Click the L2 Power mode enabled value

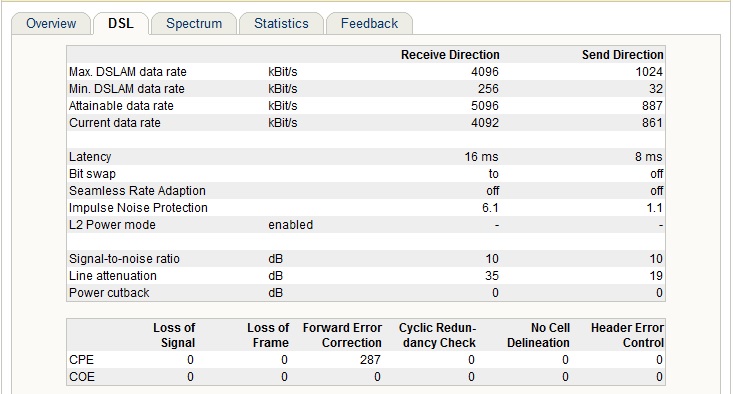pyautogui.click(x=290, y=224)
